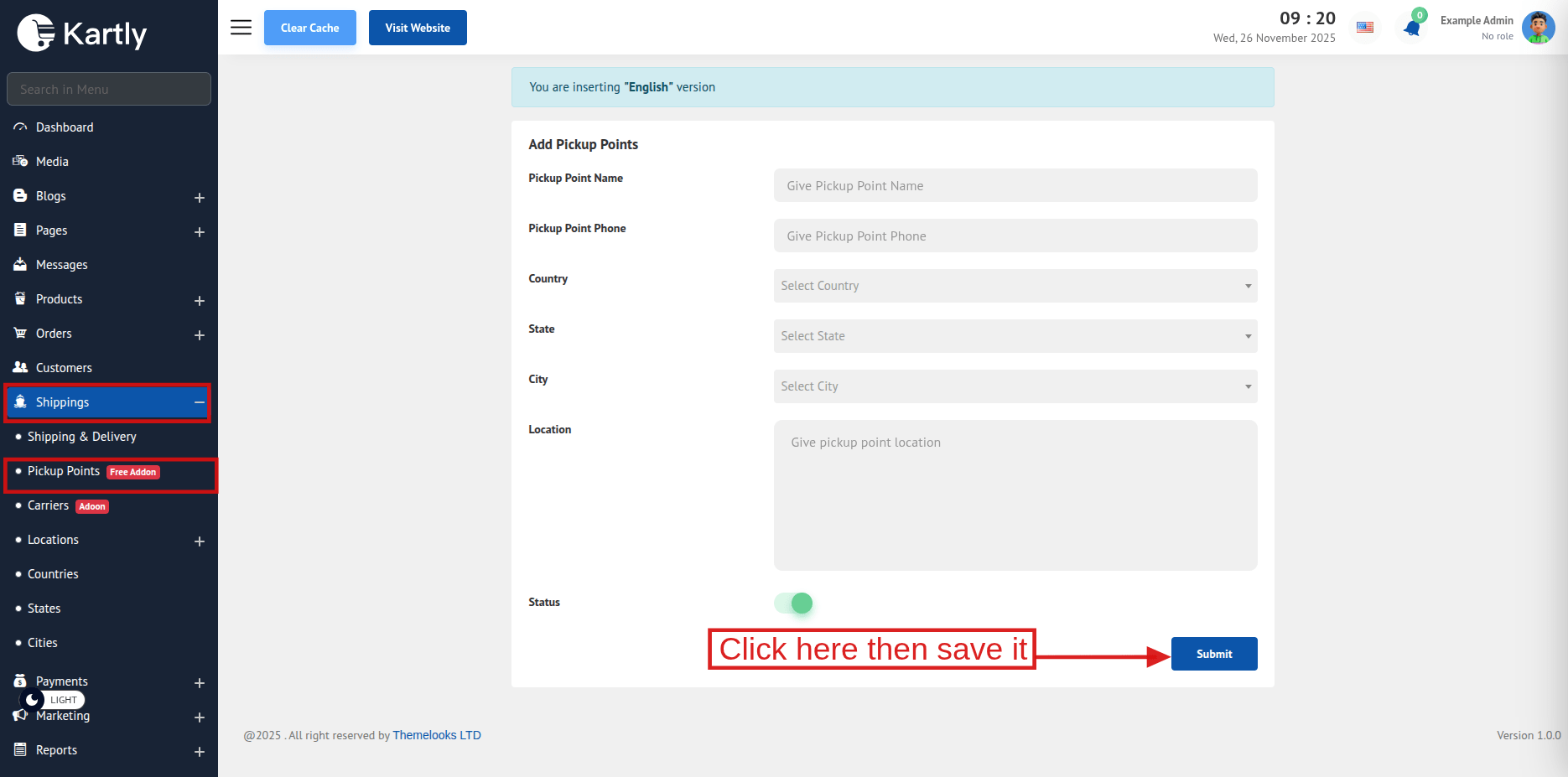Open Example Admin profile avatar
Viewport: 1568px width, 777px height.
point(1538,28)
